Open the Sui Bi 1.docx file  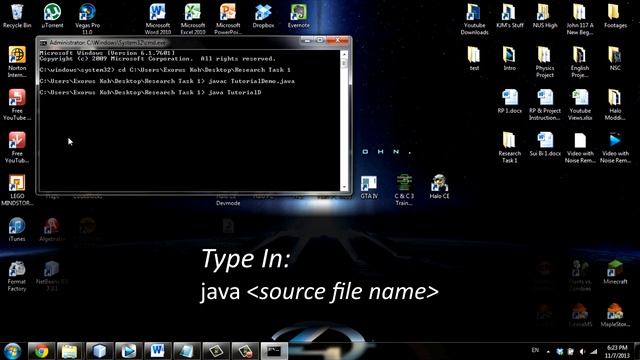point(545,144)
